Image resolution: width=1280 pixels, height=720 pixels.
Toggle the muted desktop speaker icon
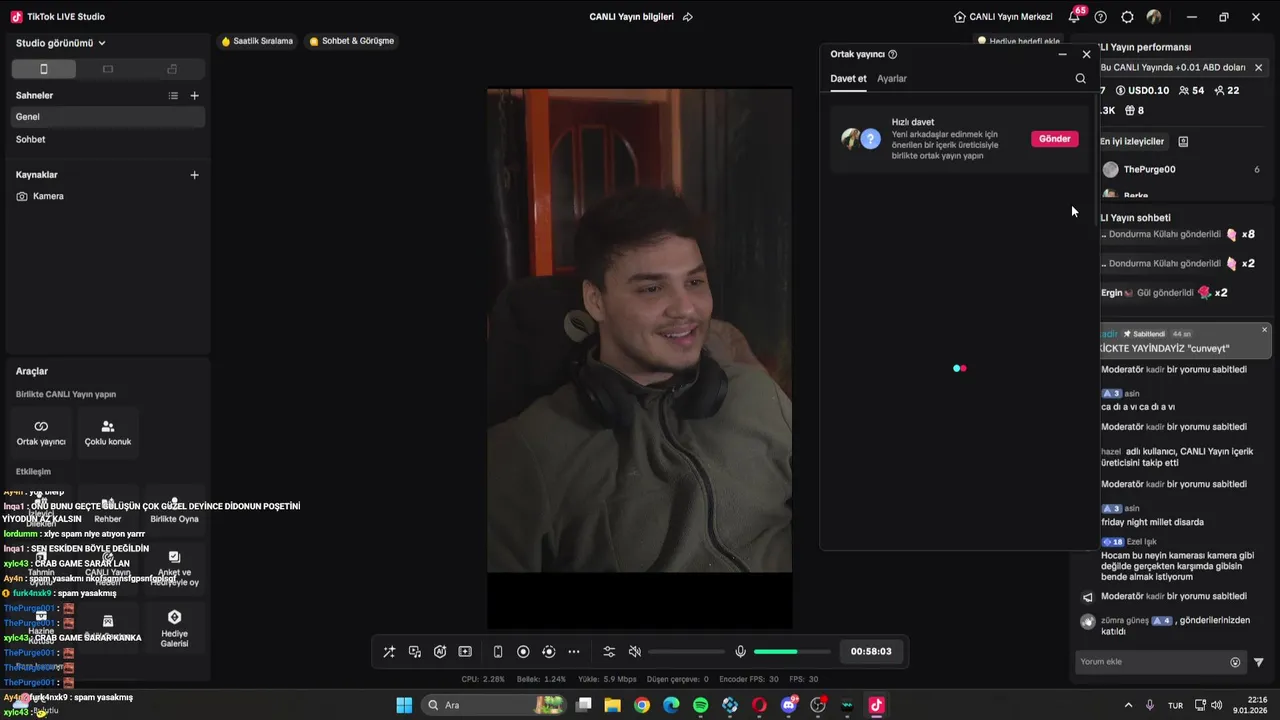coord(634,652)
